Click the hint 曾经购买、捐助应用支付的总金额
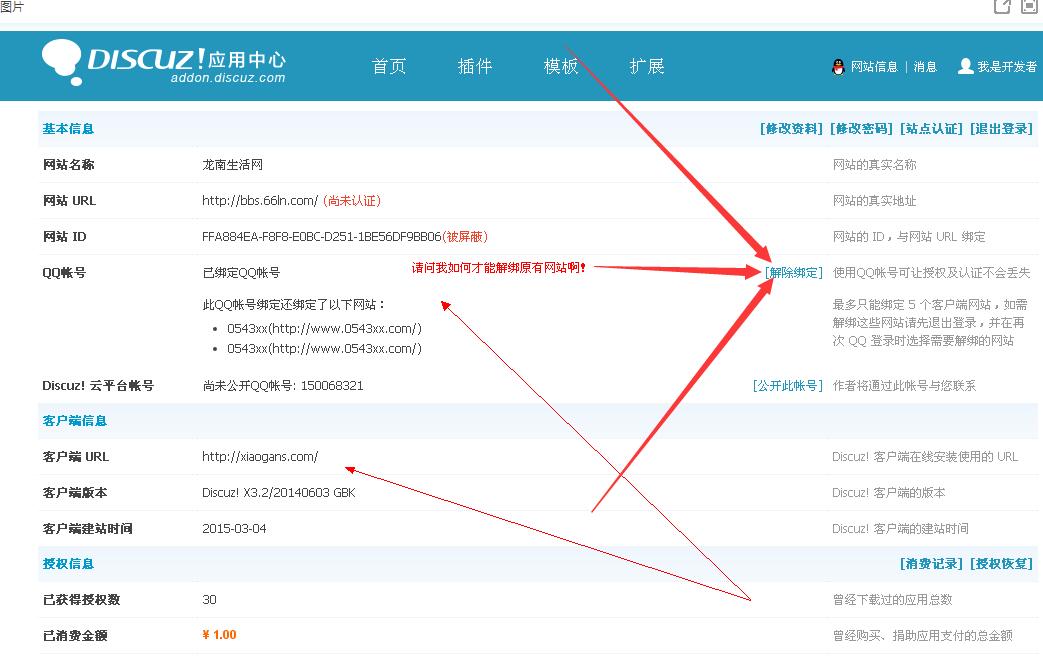Image resolution: width=1043 pixels, height=656 pixels. click(x=923, y=635)
